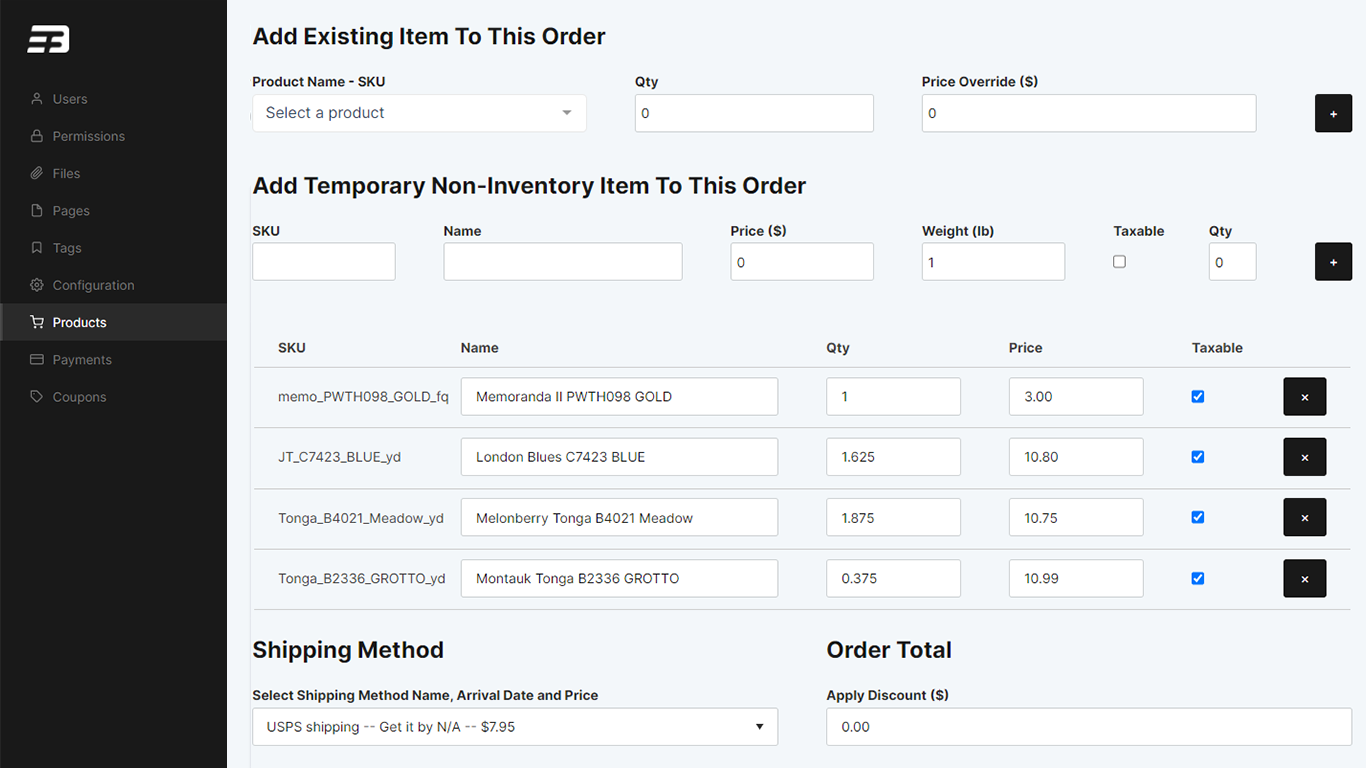This screenshot has height=768, width=1366.
Task: Click the Tags bookmark icon
Action: (x=37, y=248)
